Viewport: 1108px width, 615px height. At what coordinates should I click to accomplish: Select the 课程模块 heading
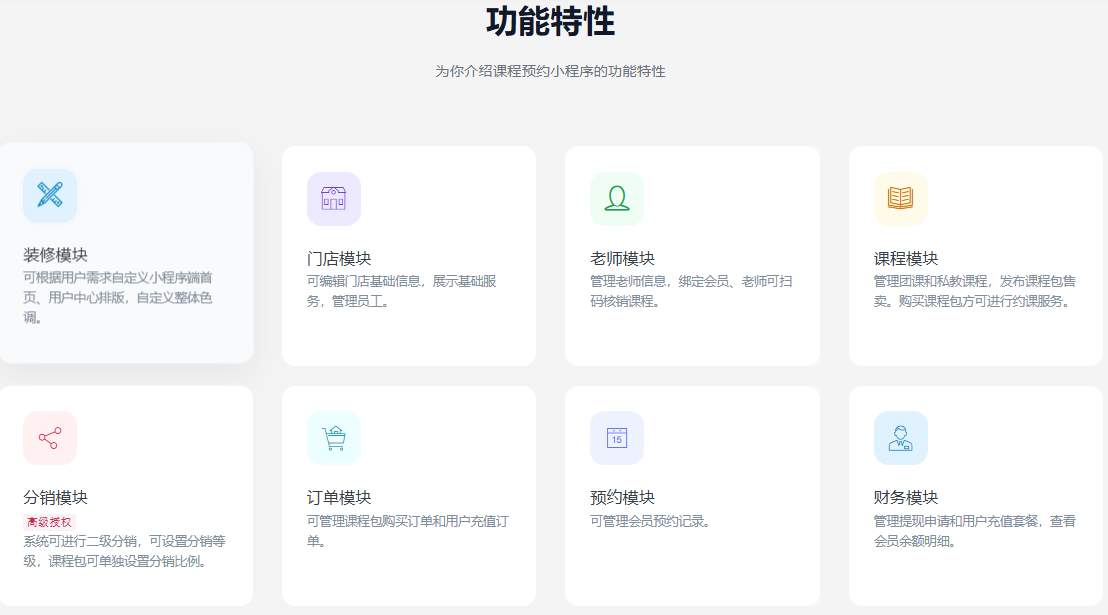pyautogui.click(x=906, y=259)
